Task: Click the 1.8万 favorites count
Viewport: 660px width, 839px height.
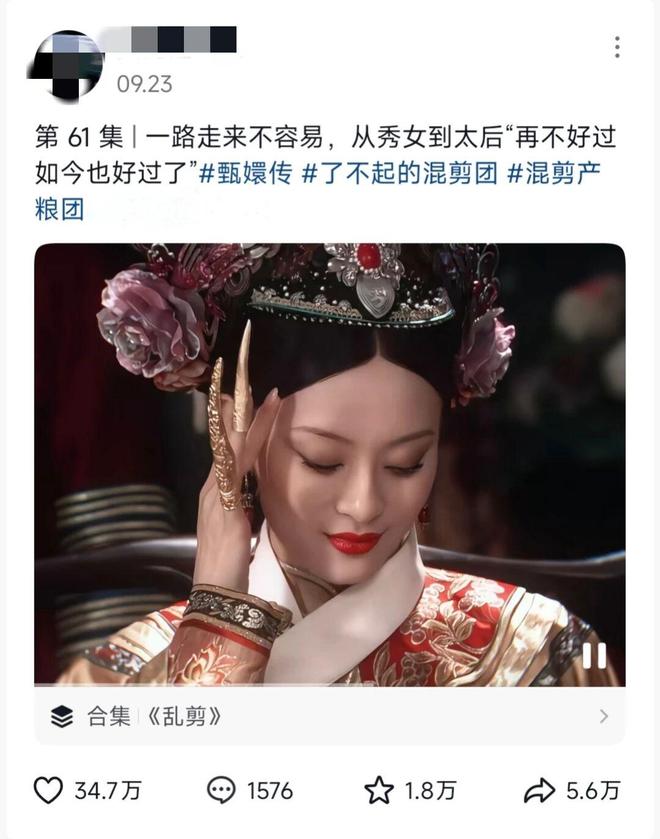Action: (430, 791)
